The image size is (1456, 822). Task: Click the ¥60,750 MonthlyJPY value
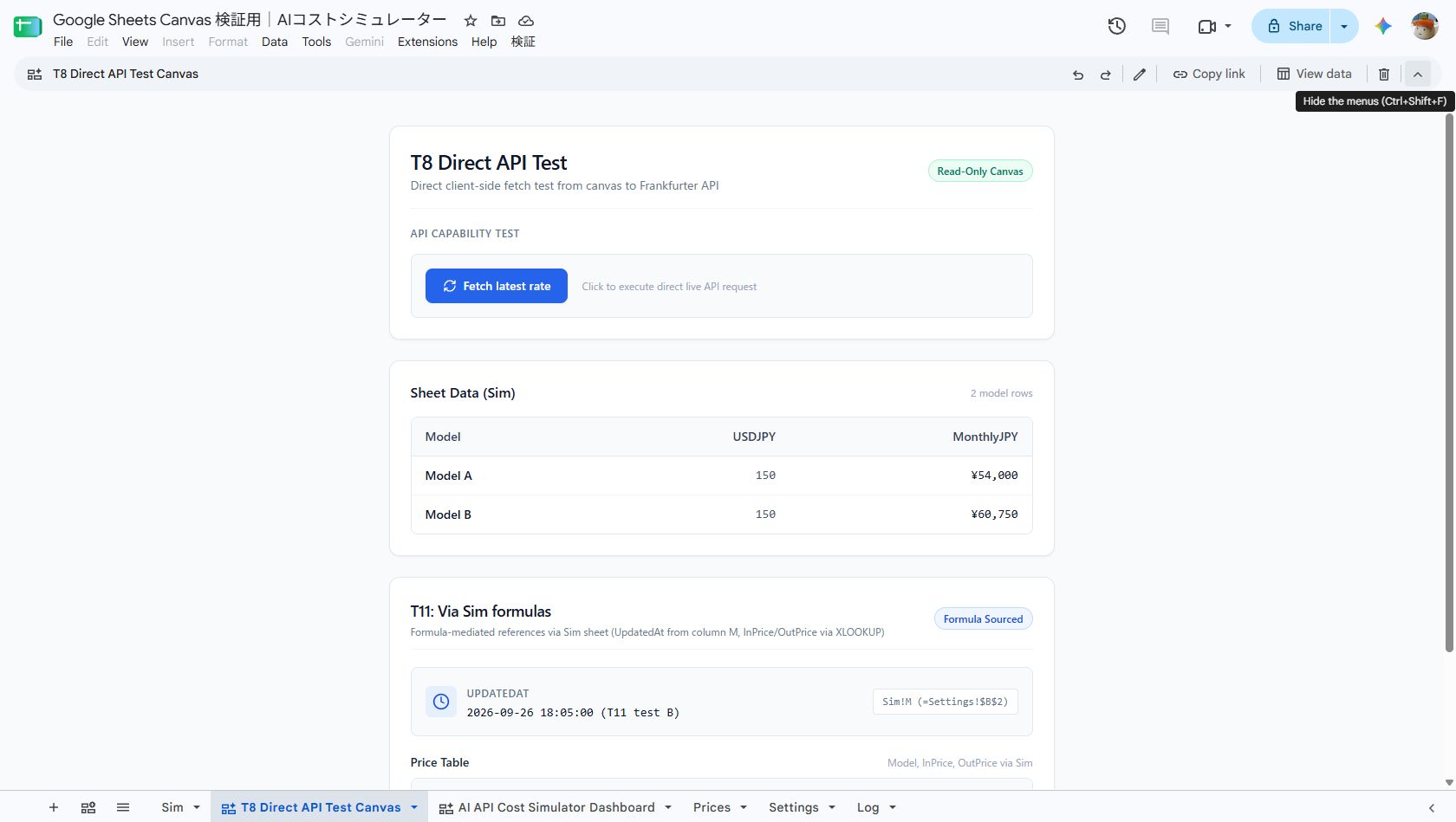(994, 515)
